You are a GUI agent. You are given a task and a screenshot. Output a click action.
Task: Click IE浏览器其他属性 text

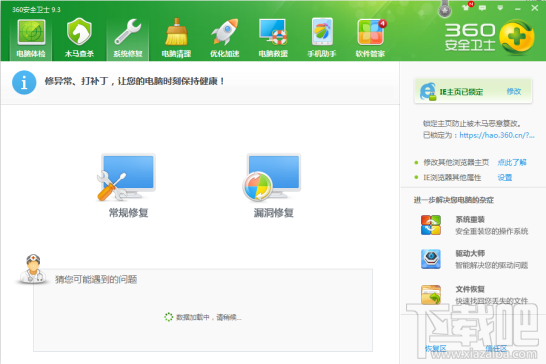452,178
